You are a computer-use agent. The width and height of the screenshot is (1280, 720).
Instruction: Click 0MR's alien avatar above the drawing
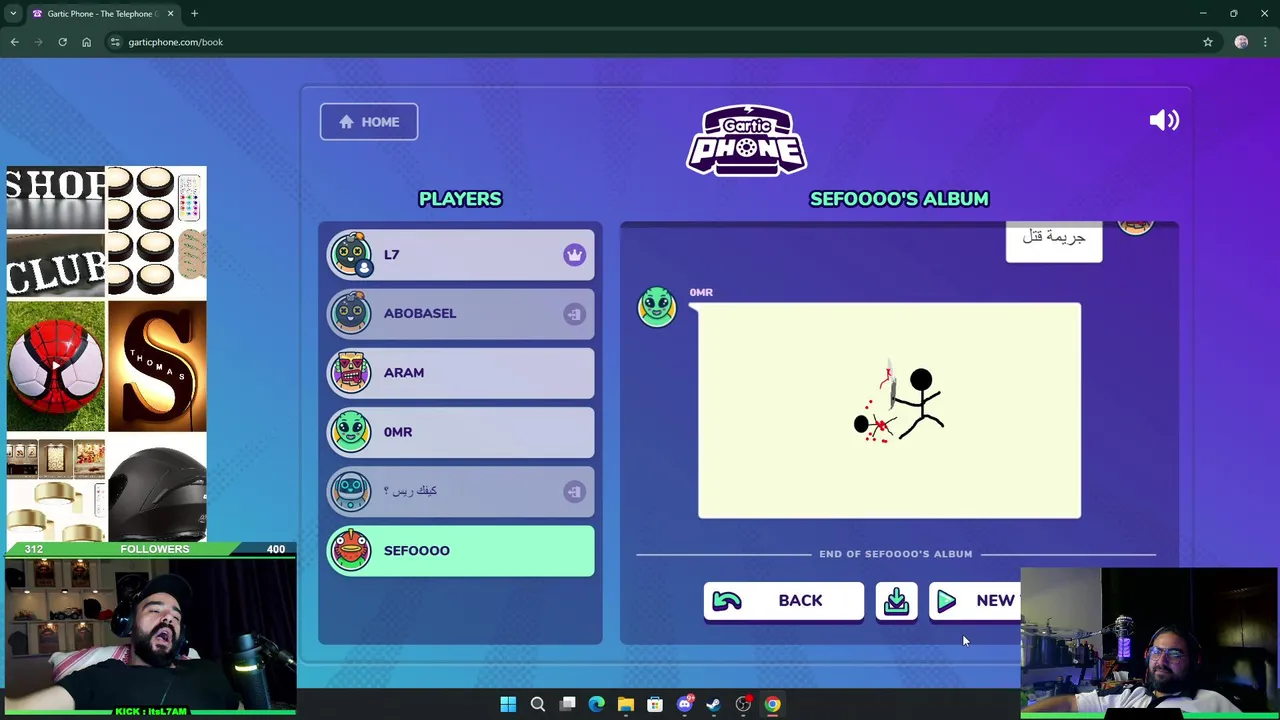point(657,307)
